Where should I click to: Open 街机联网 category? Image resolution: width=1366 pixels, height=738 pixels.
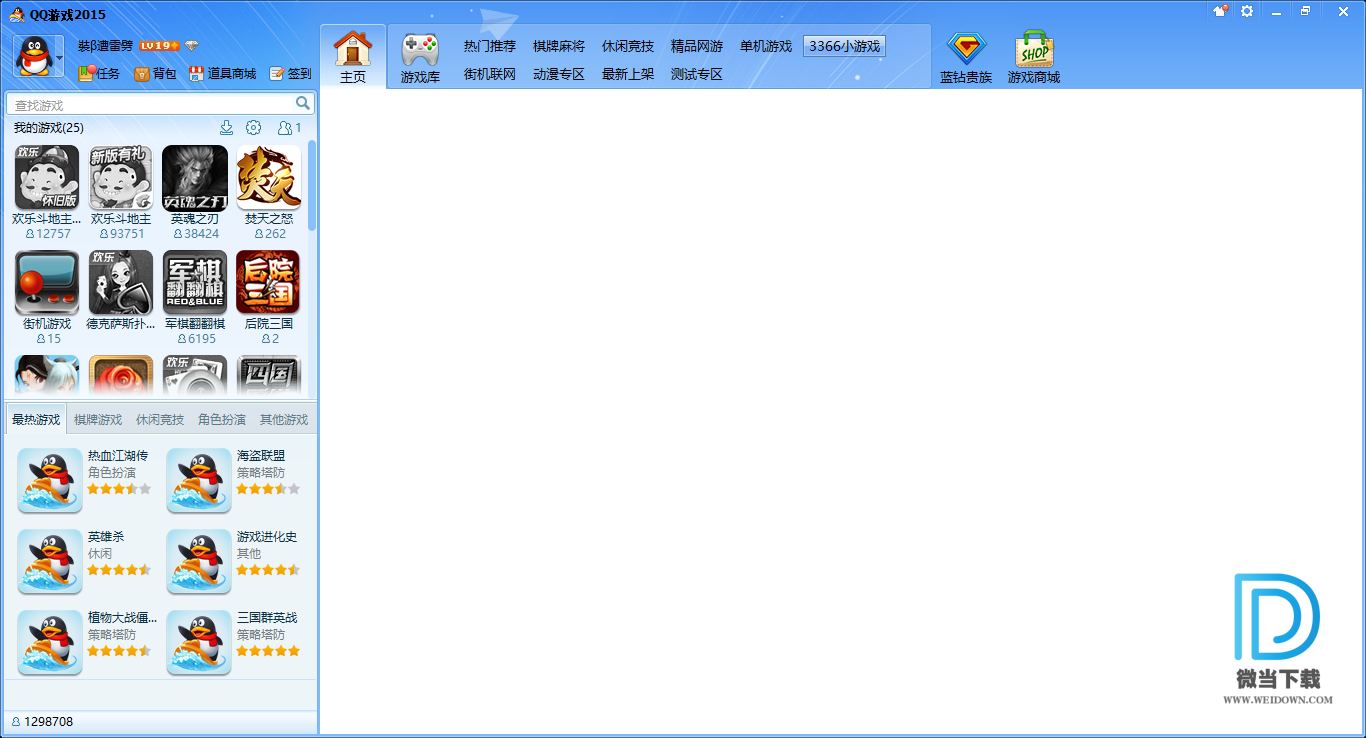pyautogui.click(x=490, y=74)
